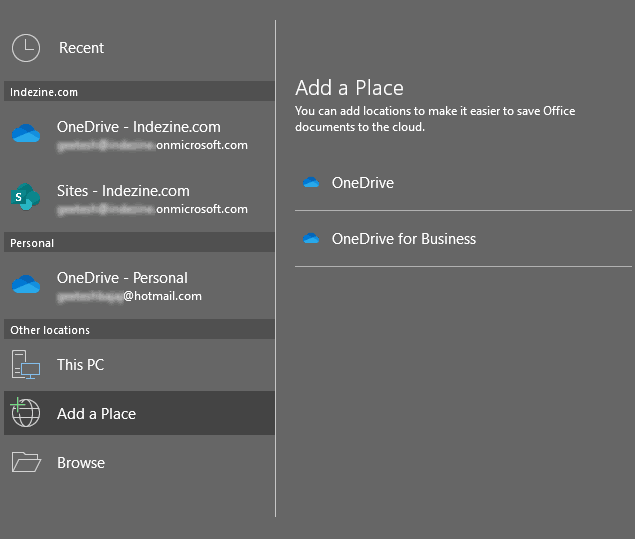Choose OneDrive - Personal location
The width and height of the screenshot is (635, 539).
tap(122, 278)
